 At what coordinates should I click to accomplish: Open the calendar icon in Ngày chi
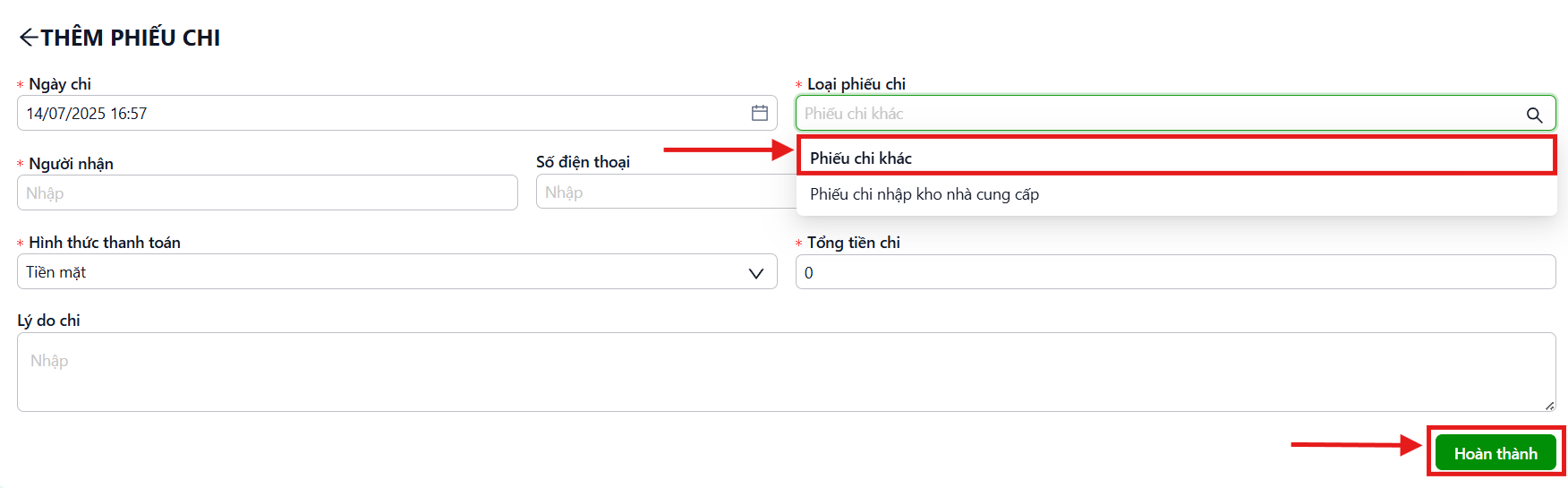coord(759,113)
